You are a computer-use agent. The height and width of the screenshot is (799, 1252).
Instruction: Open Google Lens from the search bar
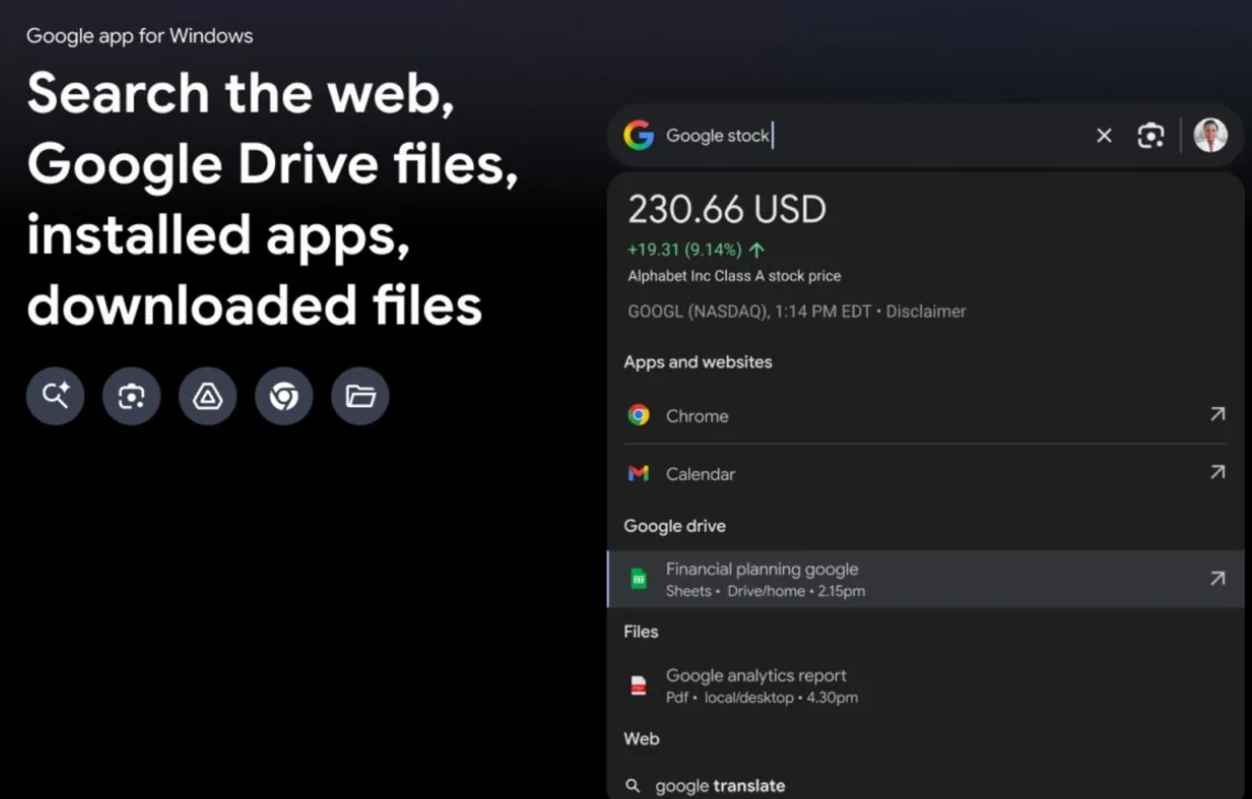tap(1151, 135)
